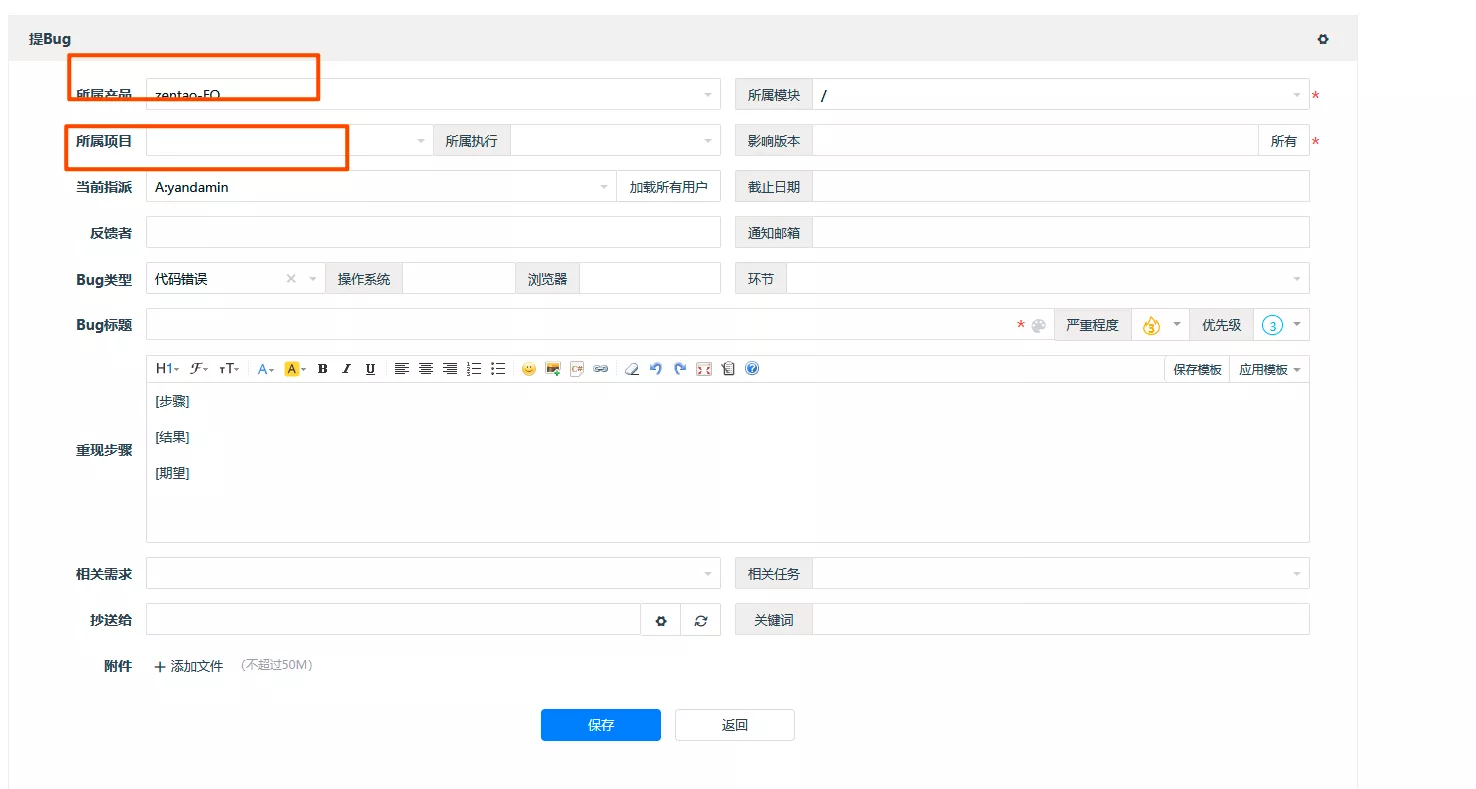Image resolution: width=1476 pixels, height=789 pixels.
Task: Open the 所属模块 dropdown
Action: (1060, 94)
